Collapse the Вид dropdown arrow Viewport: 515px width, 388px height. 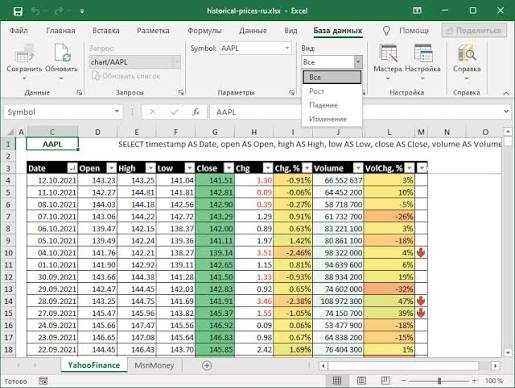358,62
